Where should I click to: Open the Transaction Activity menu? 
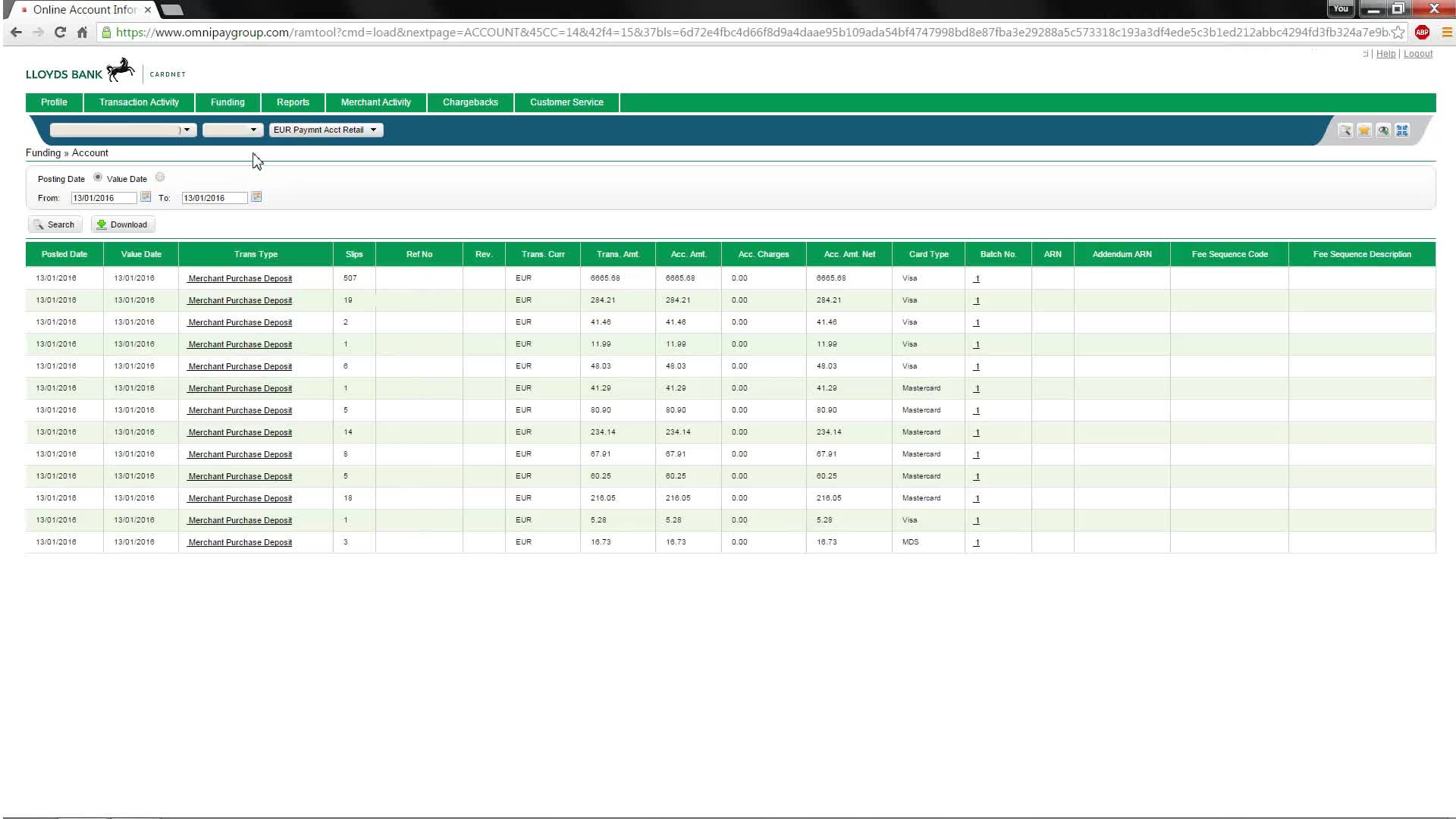pos(139,102)
